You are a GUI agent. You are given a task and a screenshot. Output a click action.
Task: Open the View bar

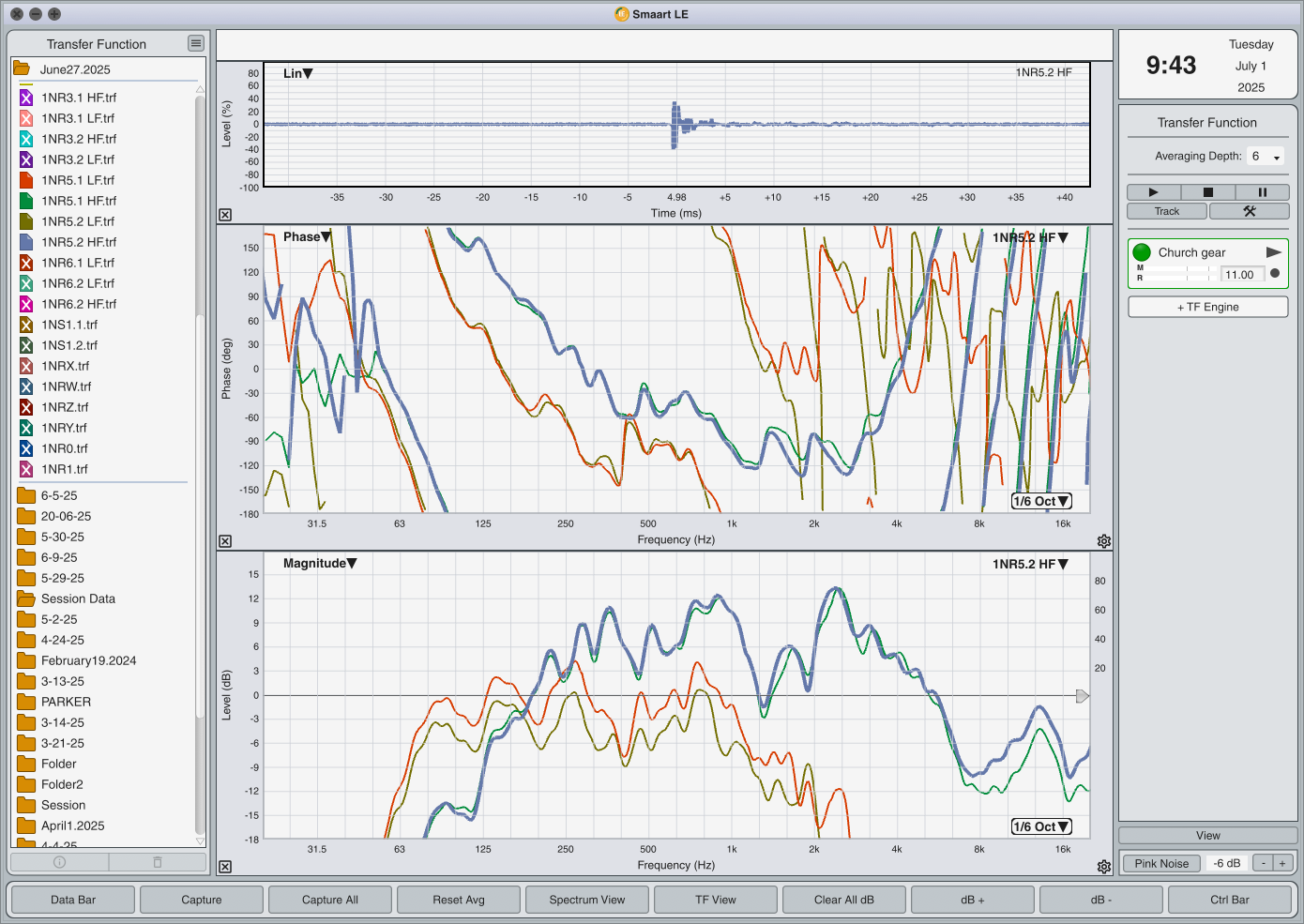(x=1207, y=836)
